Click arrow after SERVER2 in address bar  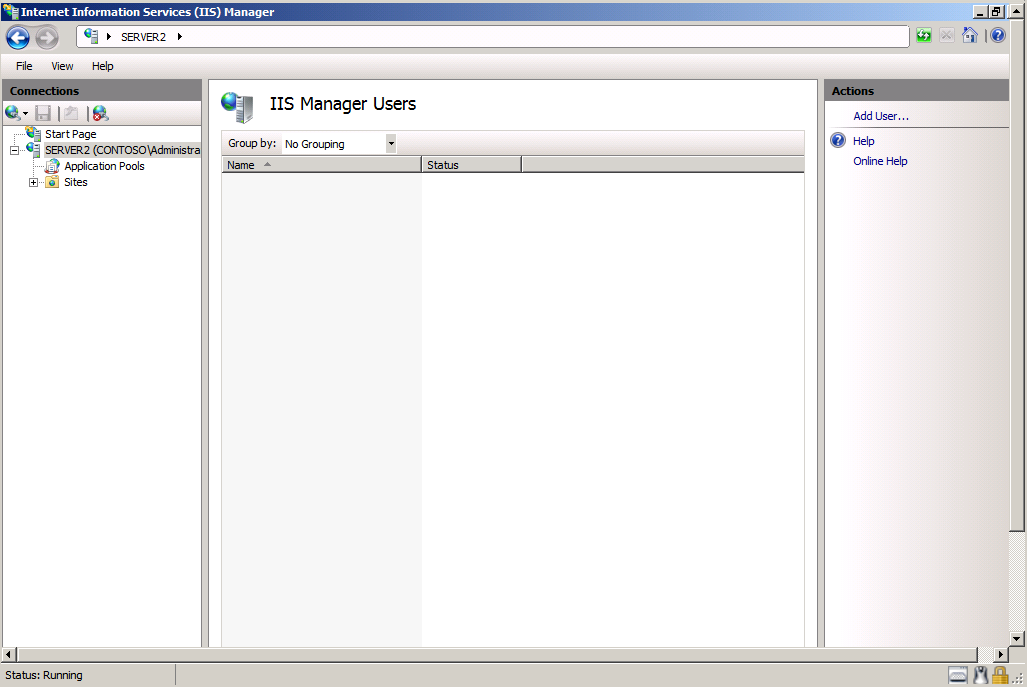coord(179,37)
